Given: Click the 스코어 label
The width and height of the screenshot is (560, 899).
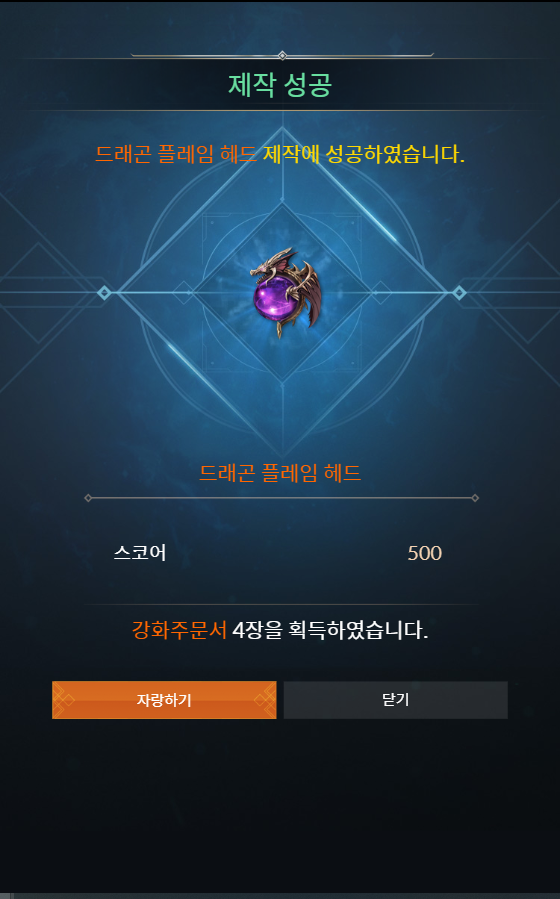Looking at the screenshot, I should pyautogui.click(x=140, y=553).
